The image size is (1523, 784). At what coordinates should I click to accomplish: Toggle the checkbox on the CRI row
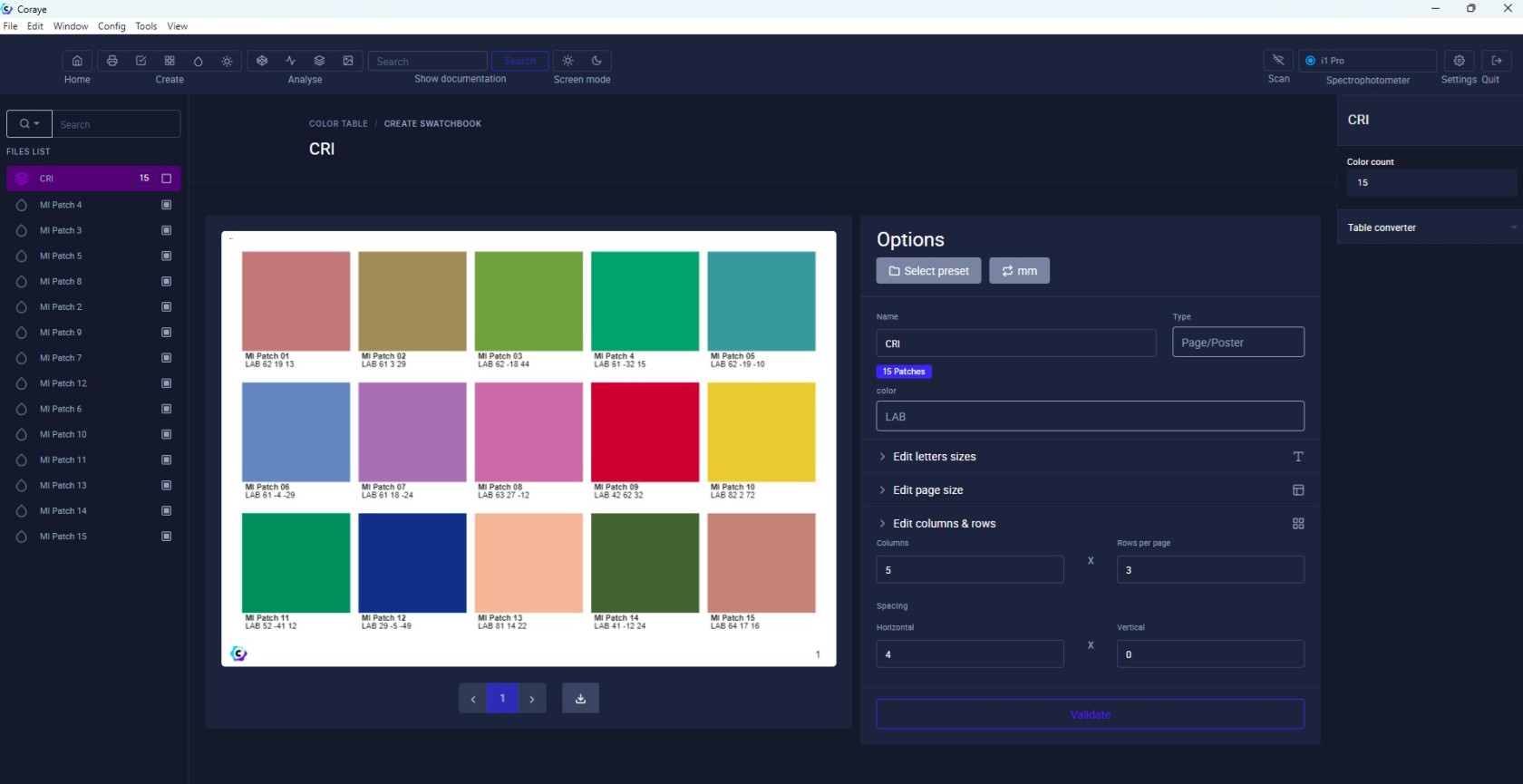pyautogui.click(x=167, y=179)
